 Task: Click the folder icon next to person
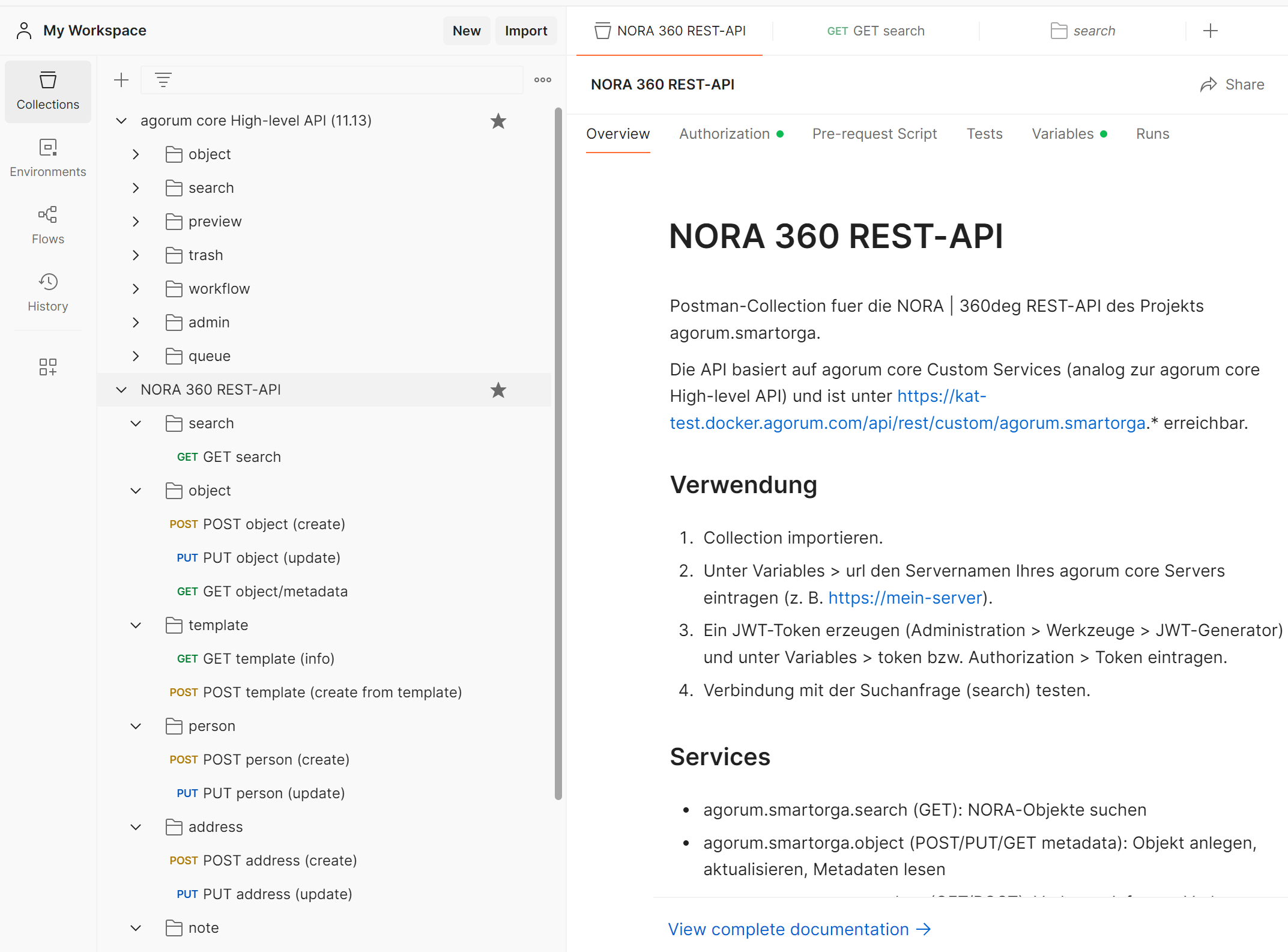click(x=174, y=726)
